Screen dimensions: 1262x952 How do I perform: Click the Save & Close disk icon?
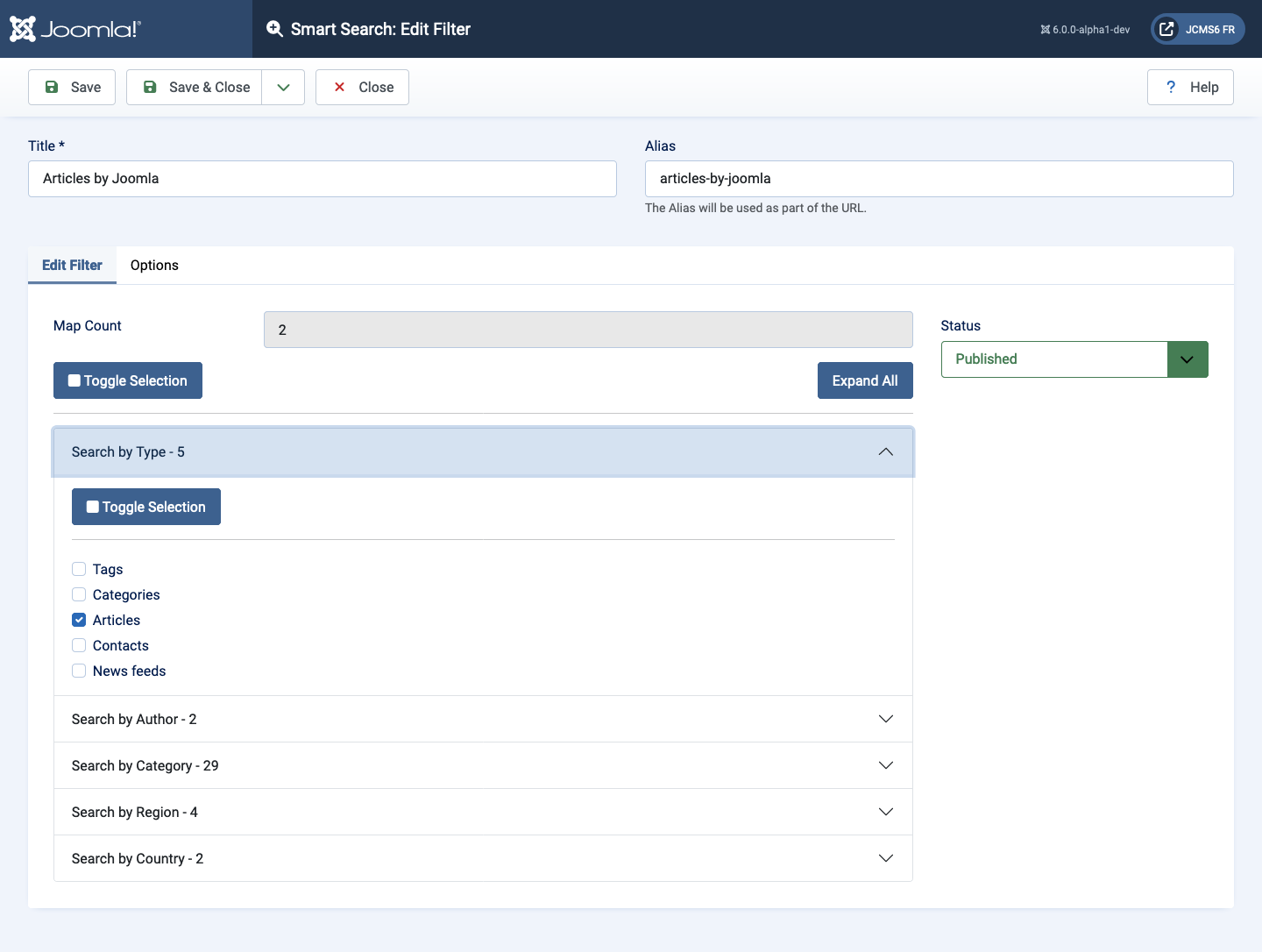pos(150,87)
